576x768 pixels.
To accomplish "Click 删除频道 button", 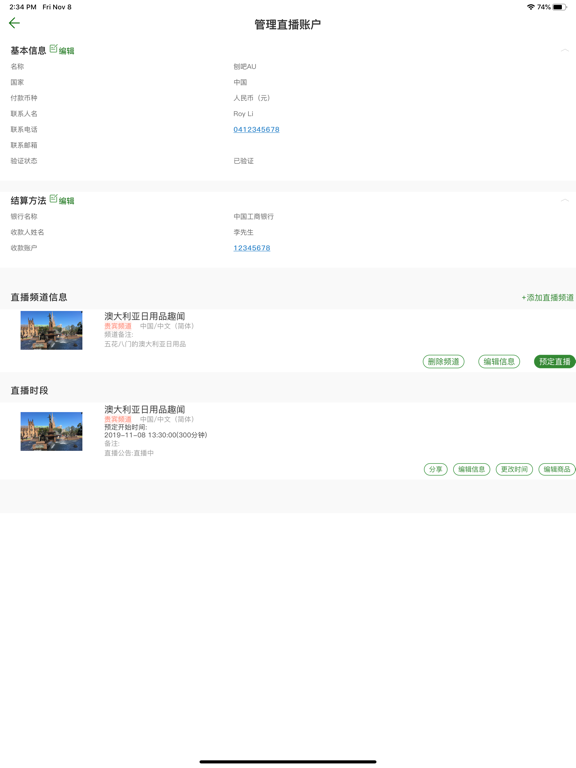I will click(443, 361).
